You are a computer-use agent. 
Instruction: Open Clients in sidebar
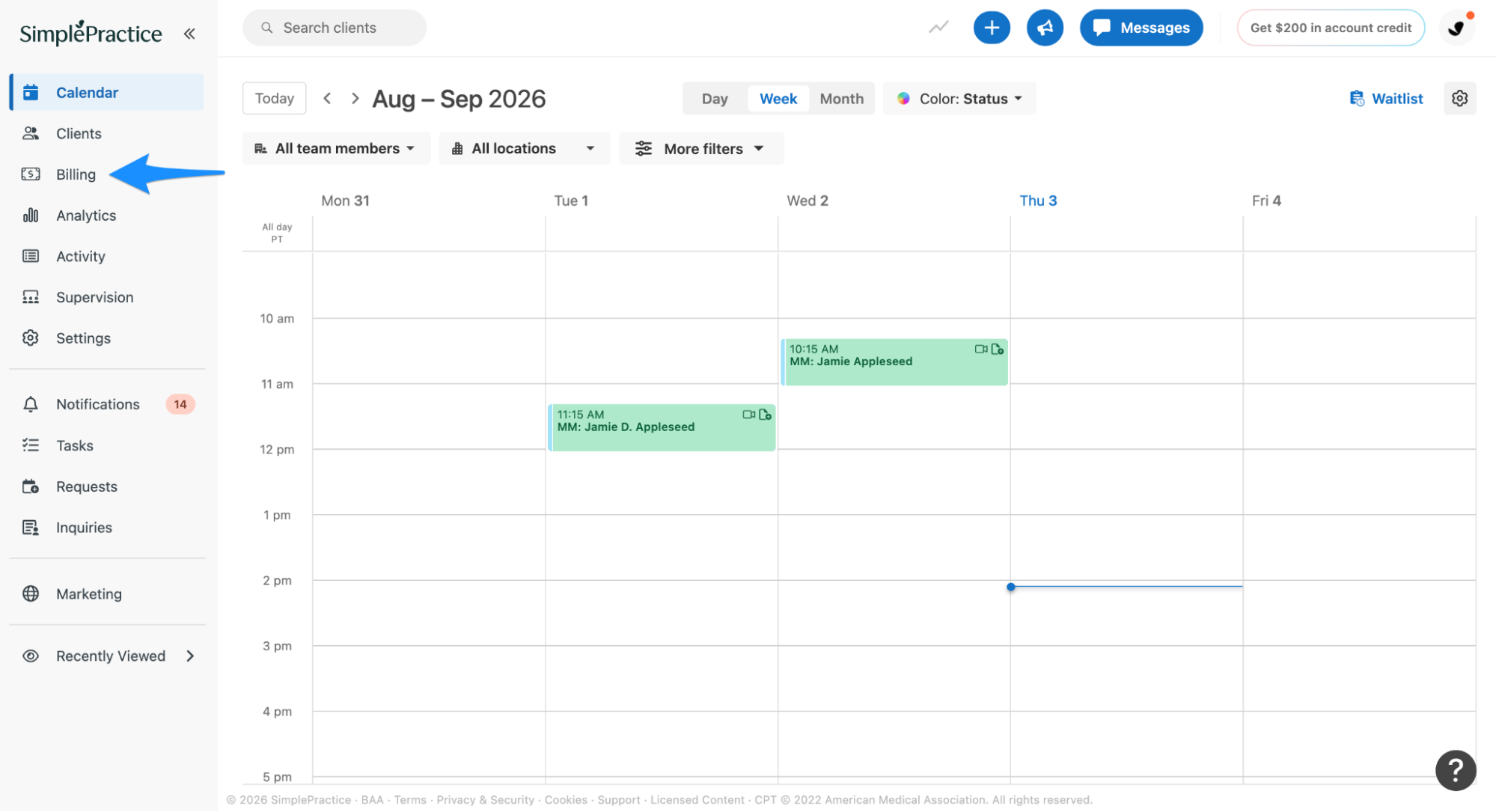point(107,133)
